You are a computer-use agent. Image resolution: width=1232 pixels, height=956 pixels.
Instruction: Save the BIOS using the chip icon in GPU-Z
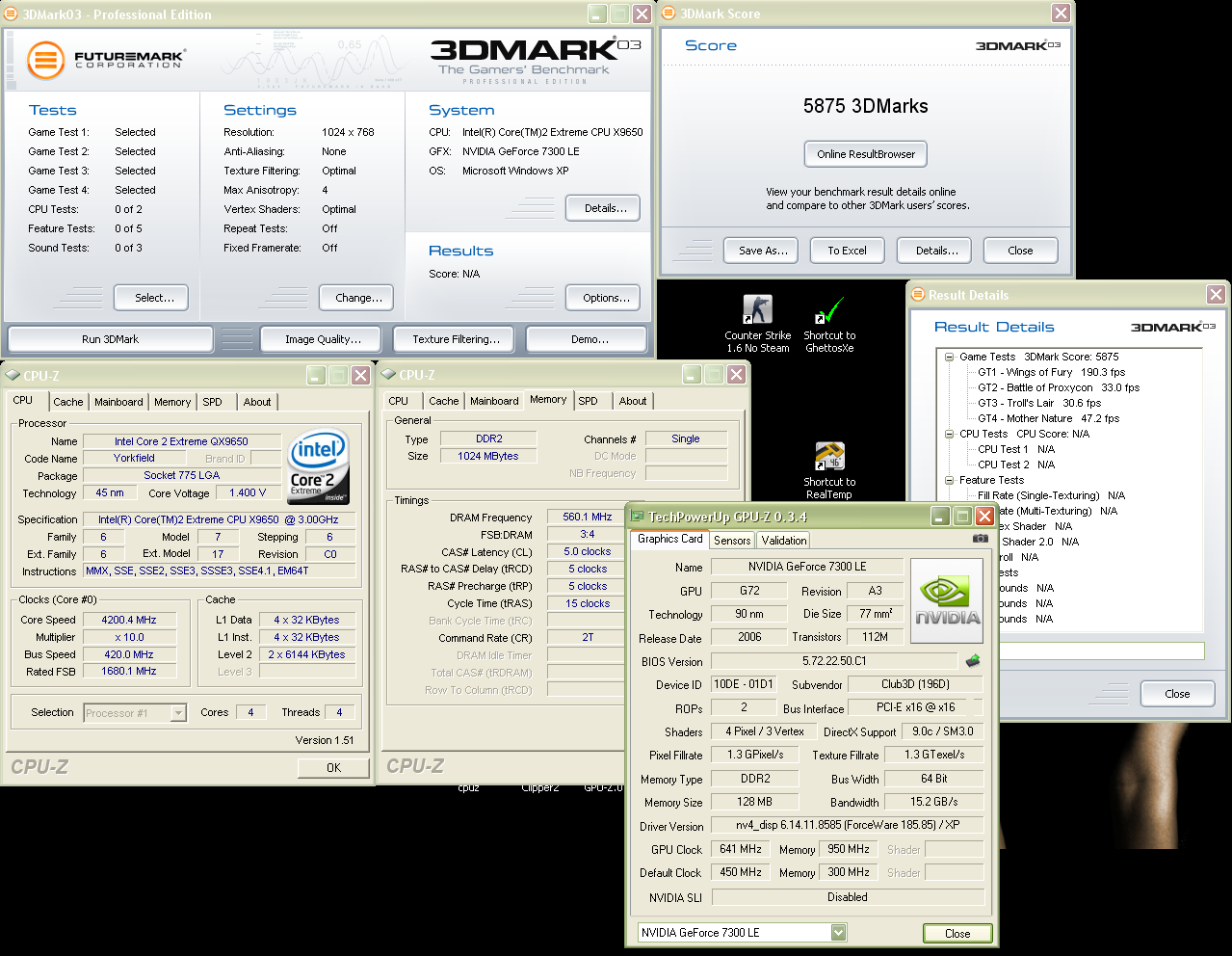(x=973, y=660)
